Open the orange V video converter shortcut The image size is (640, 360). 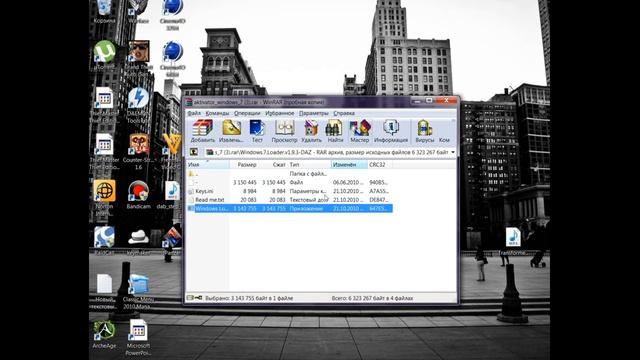(172, 151)
